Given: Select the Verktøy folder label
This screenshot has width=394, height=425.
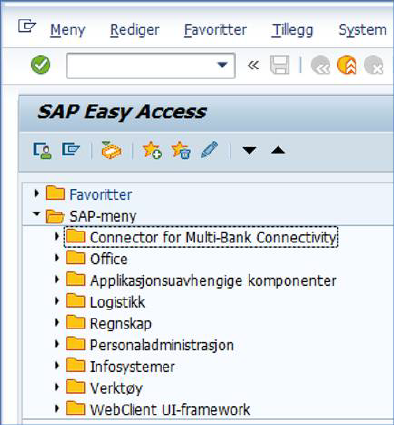Looking at the screenshot, I should pyautogui.click(x=116, y=389).
